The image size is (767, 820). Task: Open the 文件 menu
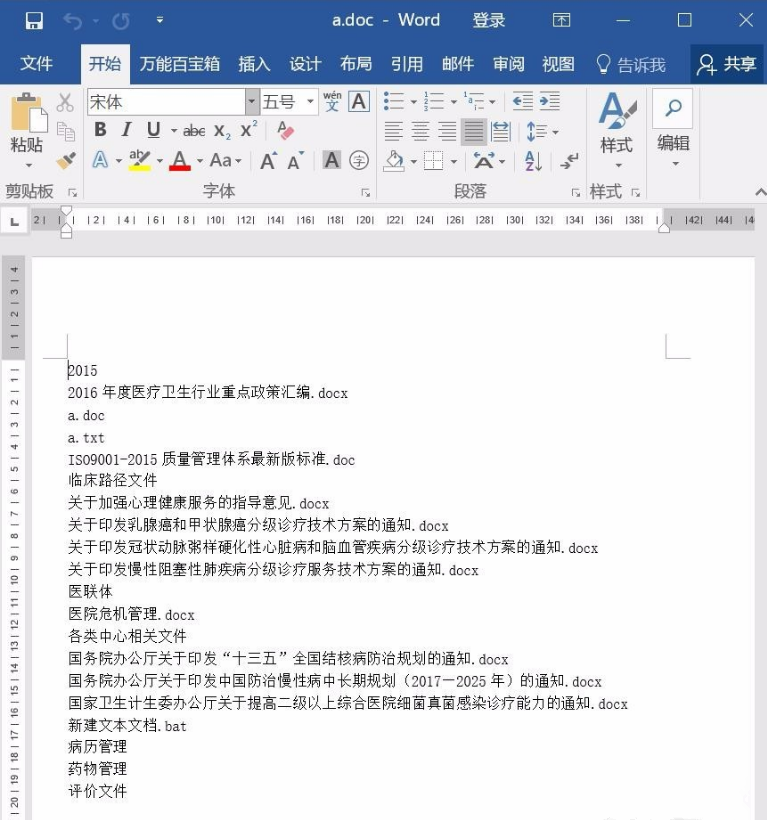[36, 64]
